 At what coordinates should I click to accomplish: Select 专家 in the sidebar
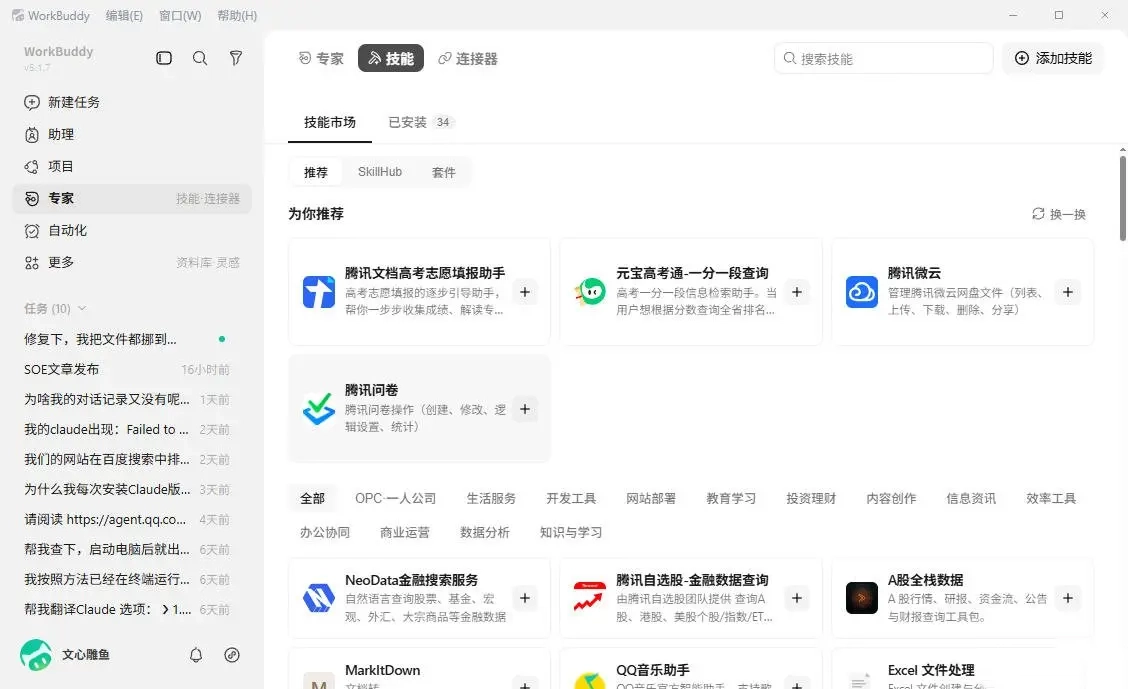point(132,199)
